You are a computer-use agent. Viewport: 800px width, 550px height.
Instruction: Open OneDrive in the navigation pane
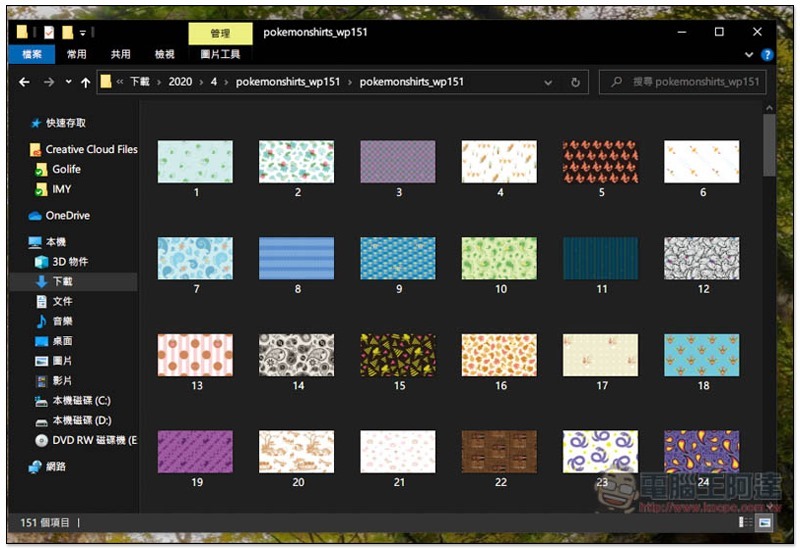pos(59,216)
